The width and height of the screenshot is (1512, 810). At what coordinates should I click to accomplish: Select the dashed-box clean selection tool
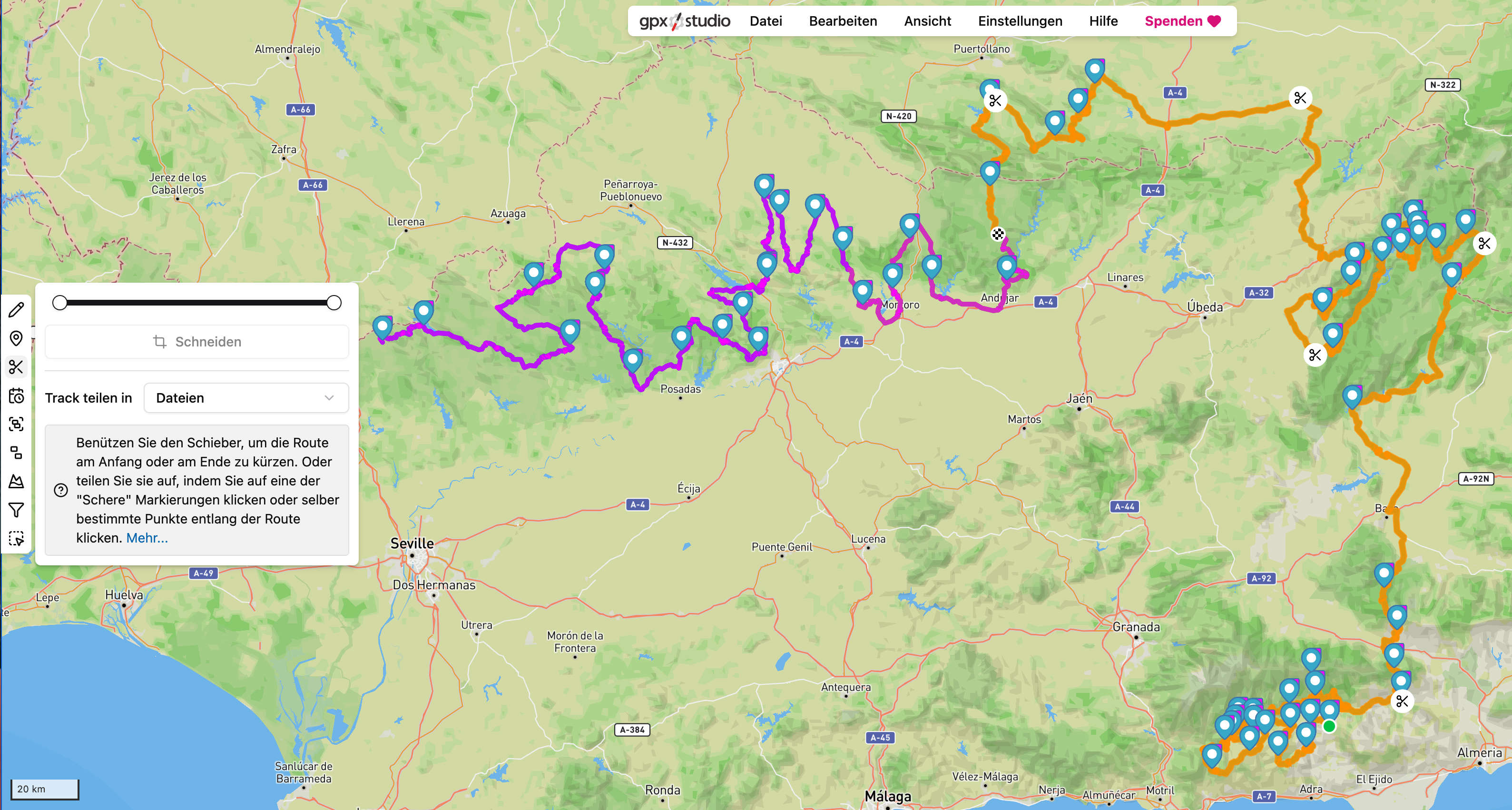click(x=17, y=538)
